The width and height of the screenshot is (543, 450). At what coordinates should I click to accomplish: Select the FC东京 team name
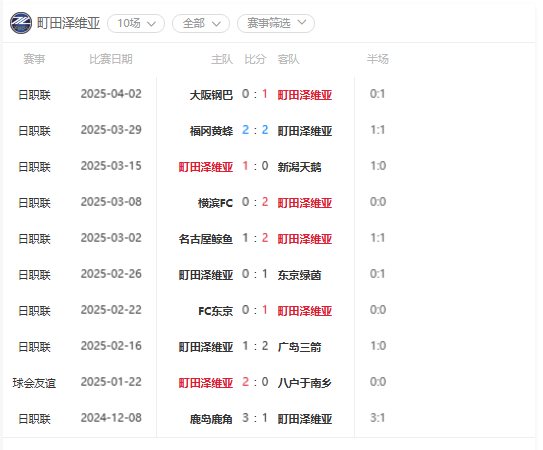[x=215, y=311]
